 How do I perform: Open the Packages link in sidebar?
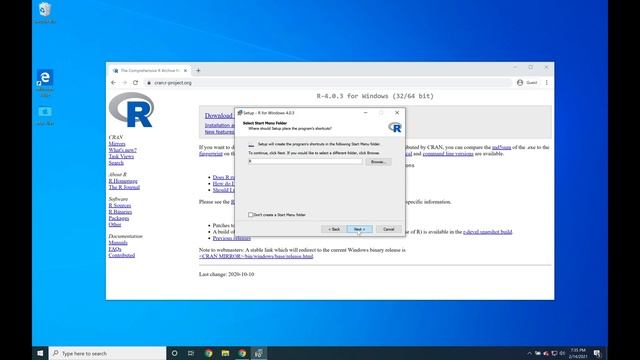click(x=119, y=218)
